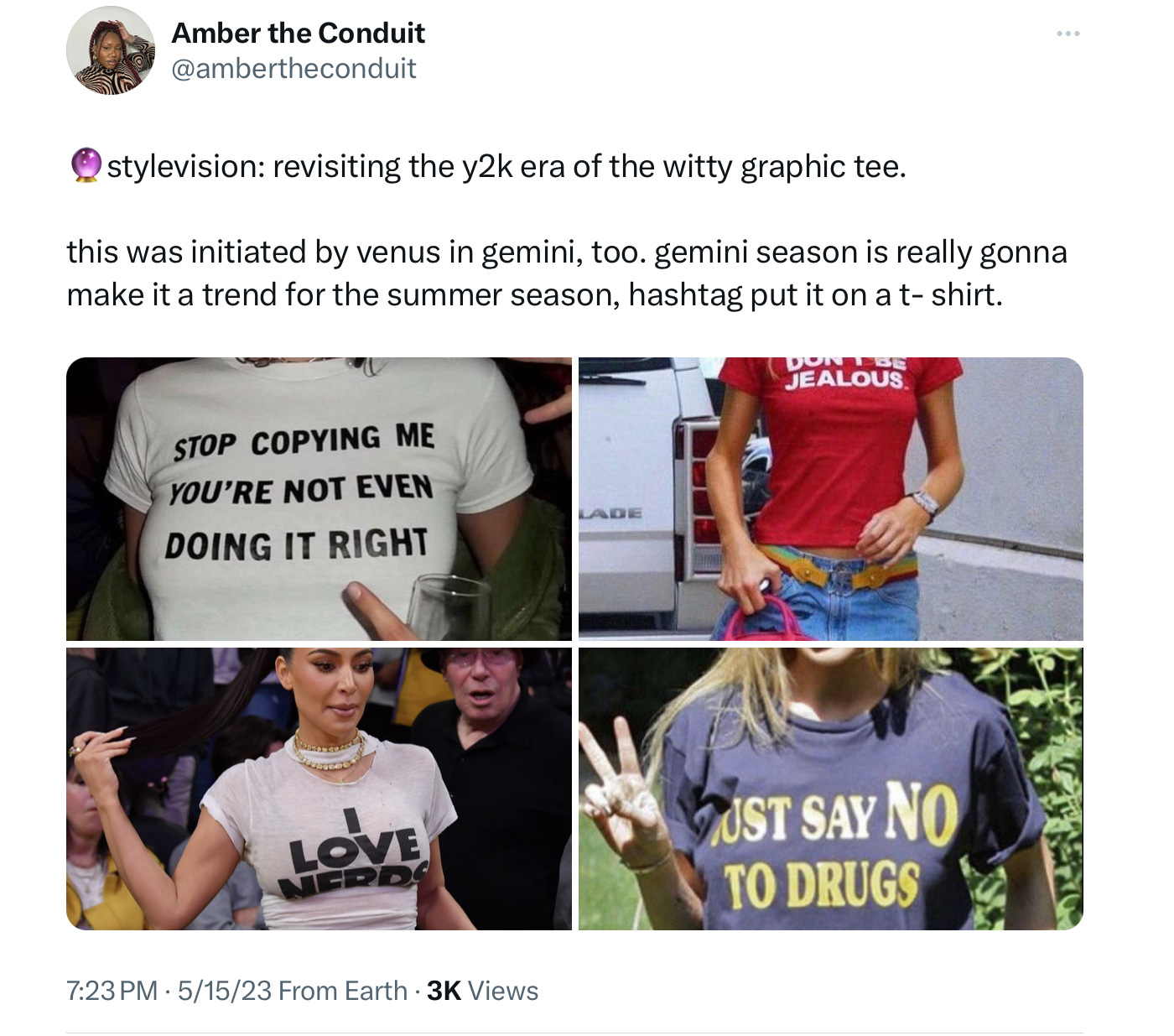1174x1036 pixels.
Task: Click Amber the Conduit profile avatar
Action: (x=111, y=50)
